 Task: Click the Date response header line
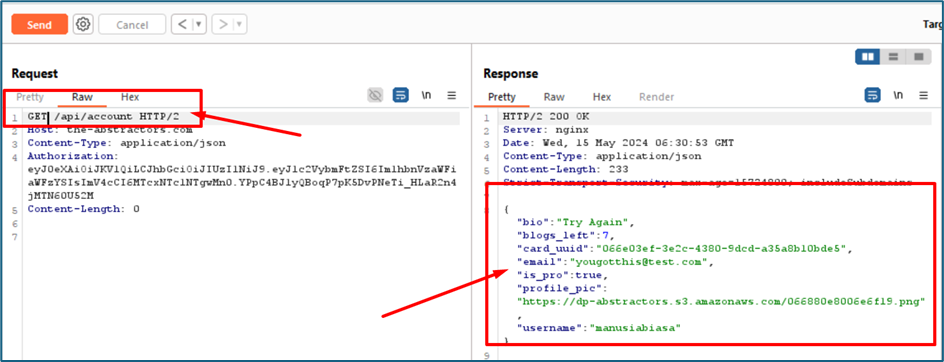tap(618, 143)
